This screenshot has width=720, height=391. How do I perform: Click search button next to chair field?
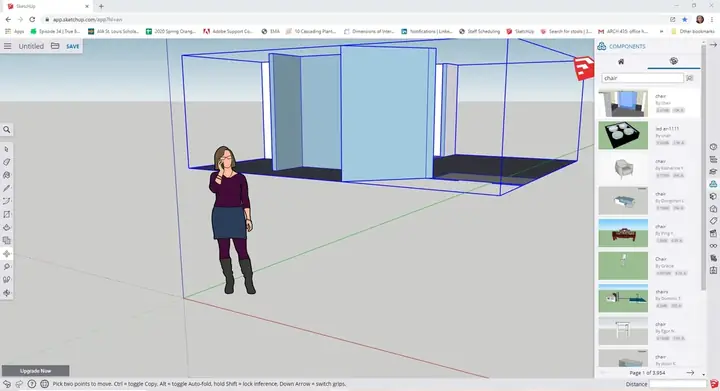pyautogui.click(x=690, y=78)
